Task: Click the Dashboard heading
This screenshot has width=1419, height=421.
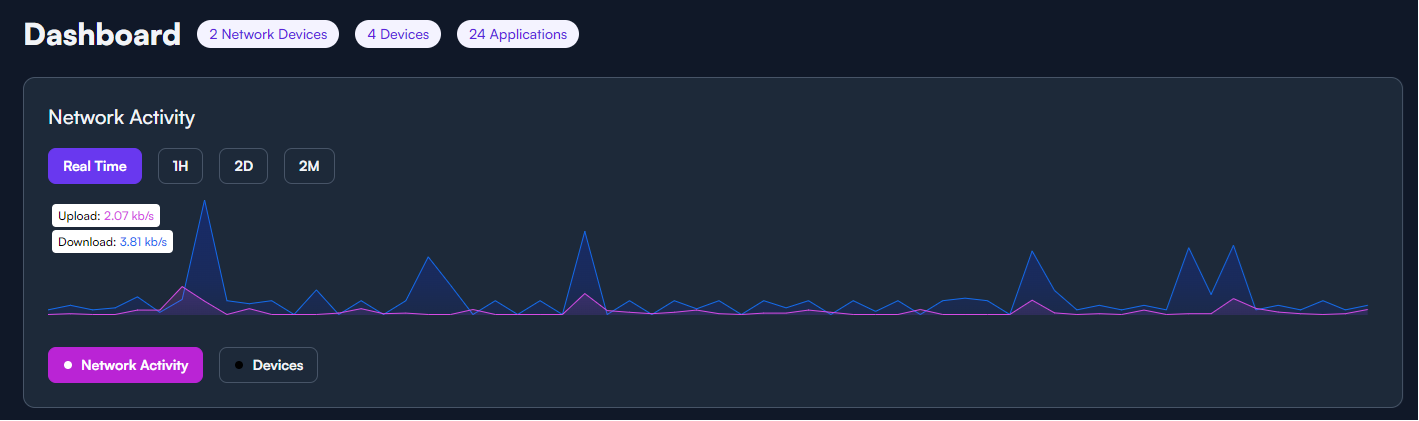Action: tap(102, 34)
